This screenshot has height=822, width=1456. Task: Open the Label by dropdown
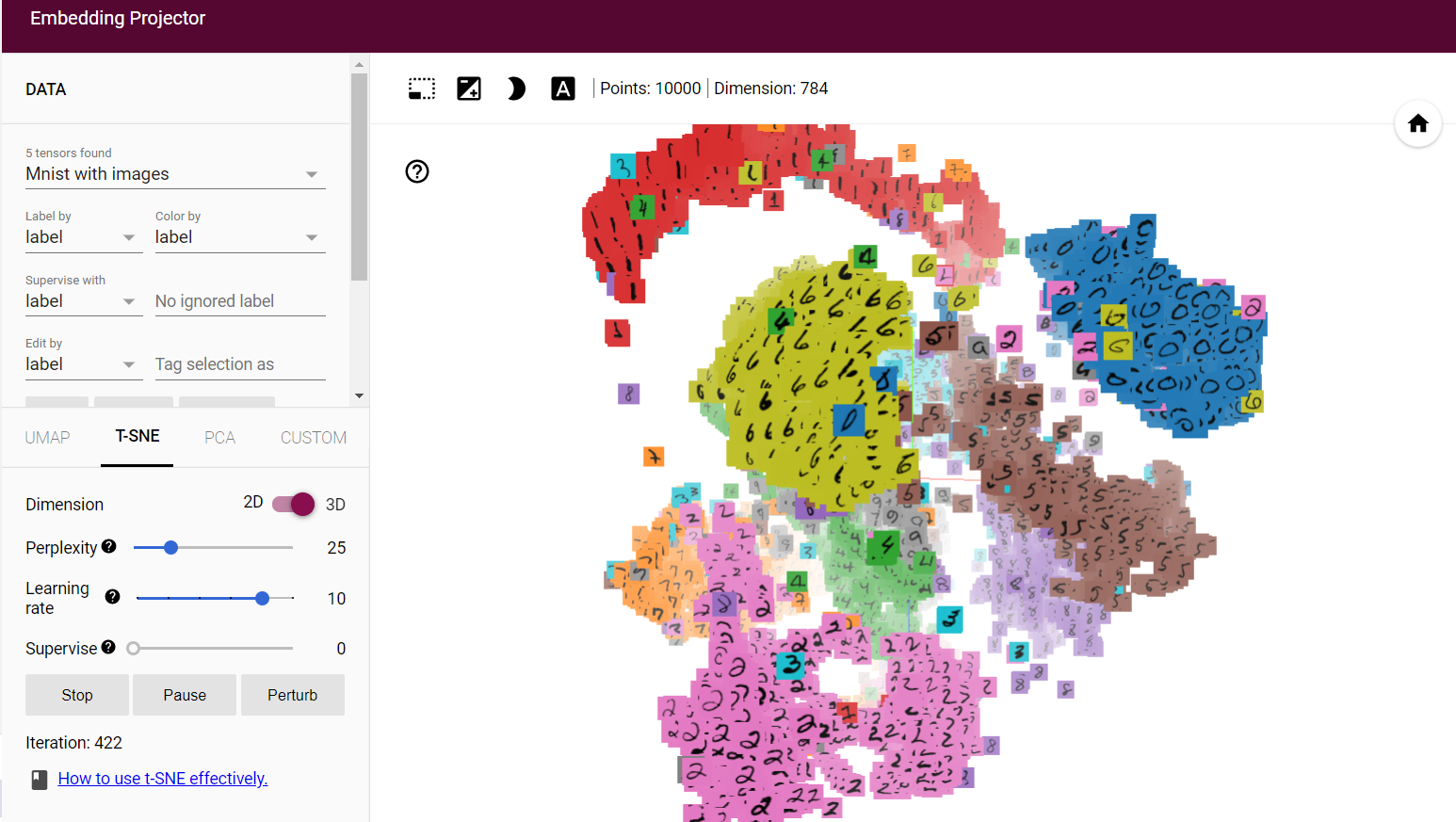pyautogui.click(x=84, y=237)
